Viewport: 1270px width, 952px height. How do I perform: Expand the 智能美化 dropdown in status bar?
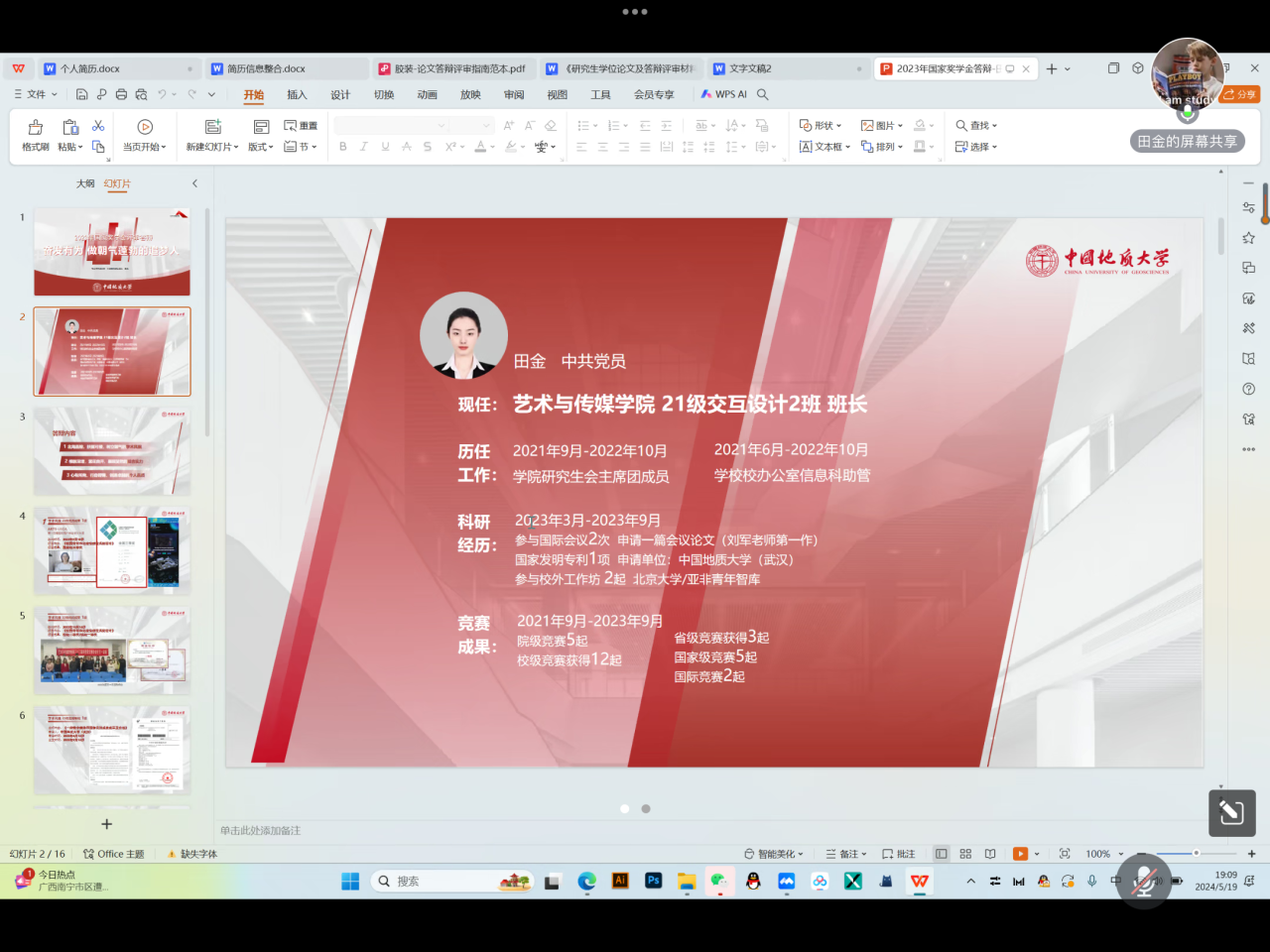click(775, 854)
